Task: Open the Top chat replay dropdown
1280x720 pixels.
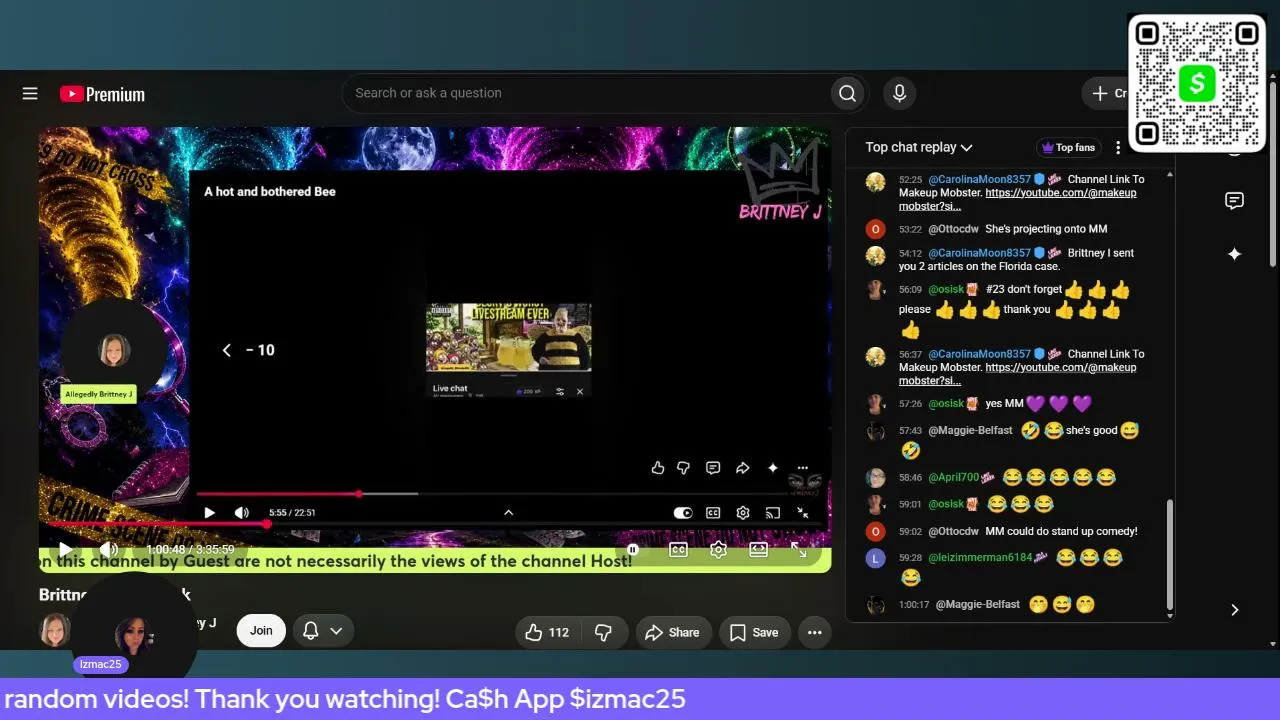Action: coord(919,147)
